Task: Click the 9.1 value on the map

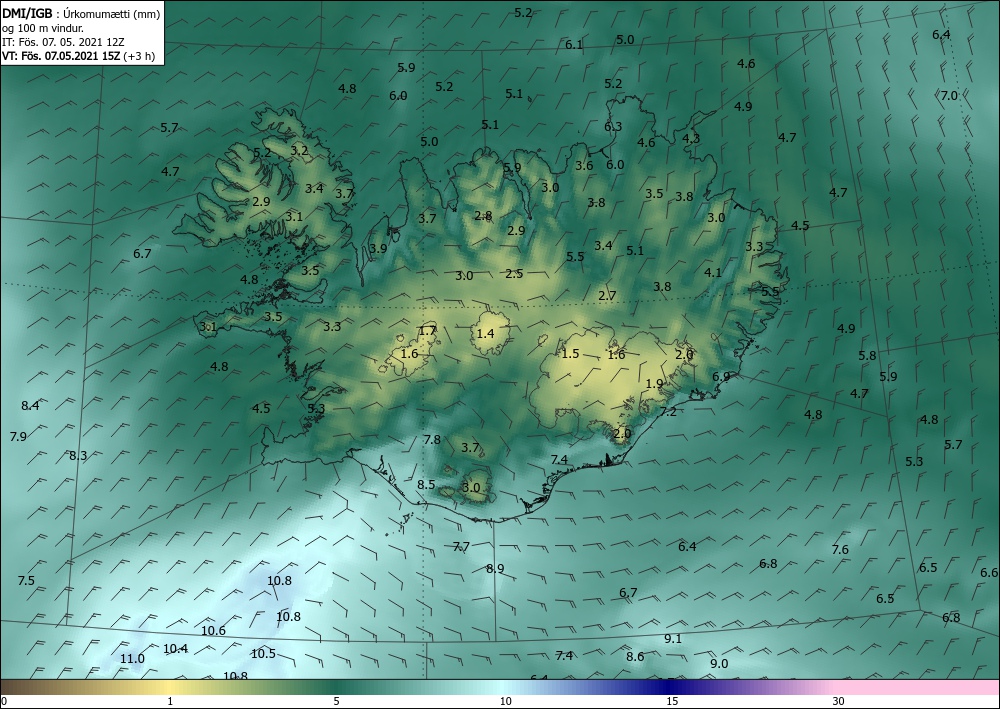Action: [x=673, y=638]
